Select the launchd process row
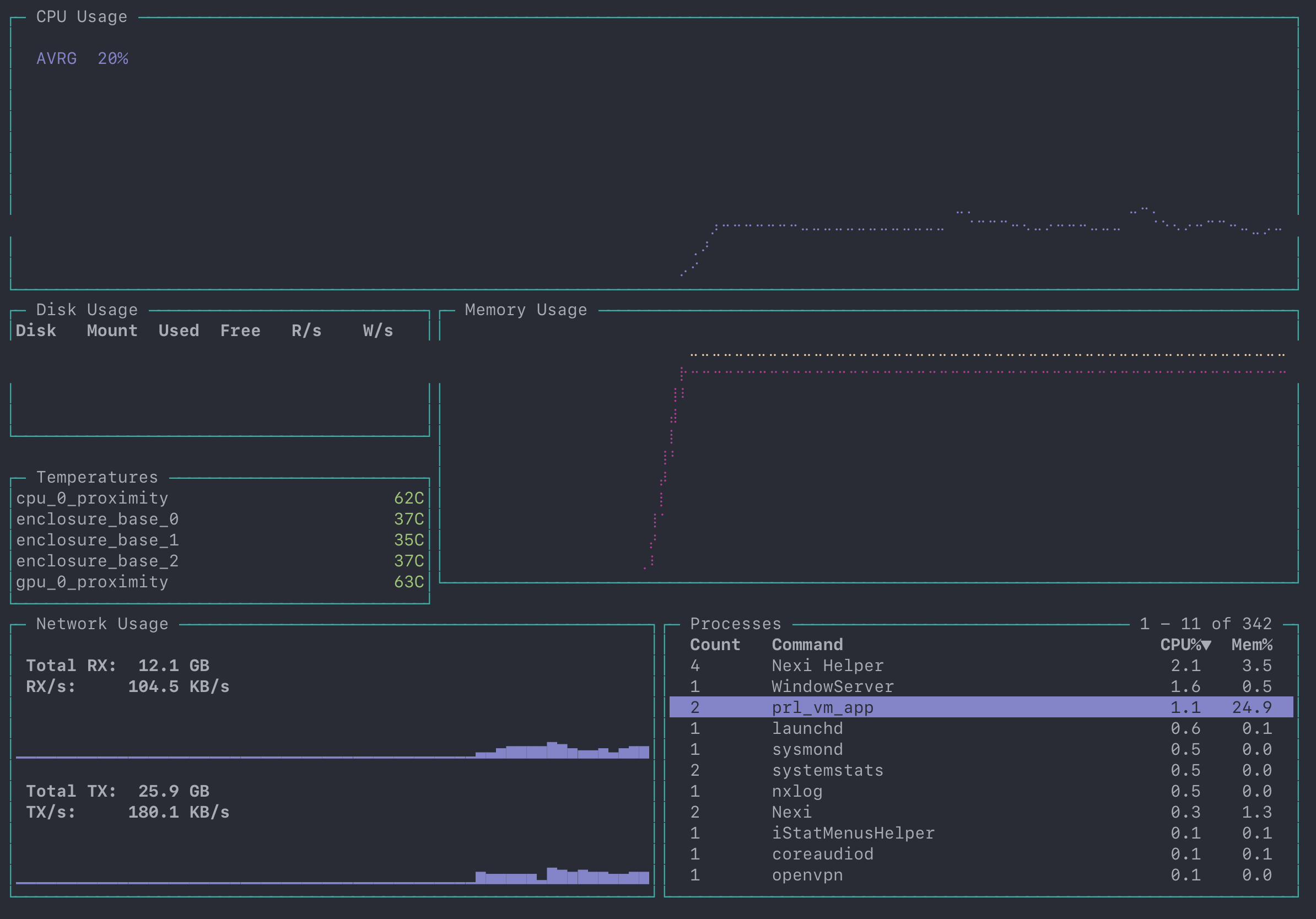1316x919 pixels. point(981,728)
